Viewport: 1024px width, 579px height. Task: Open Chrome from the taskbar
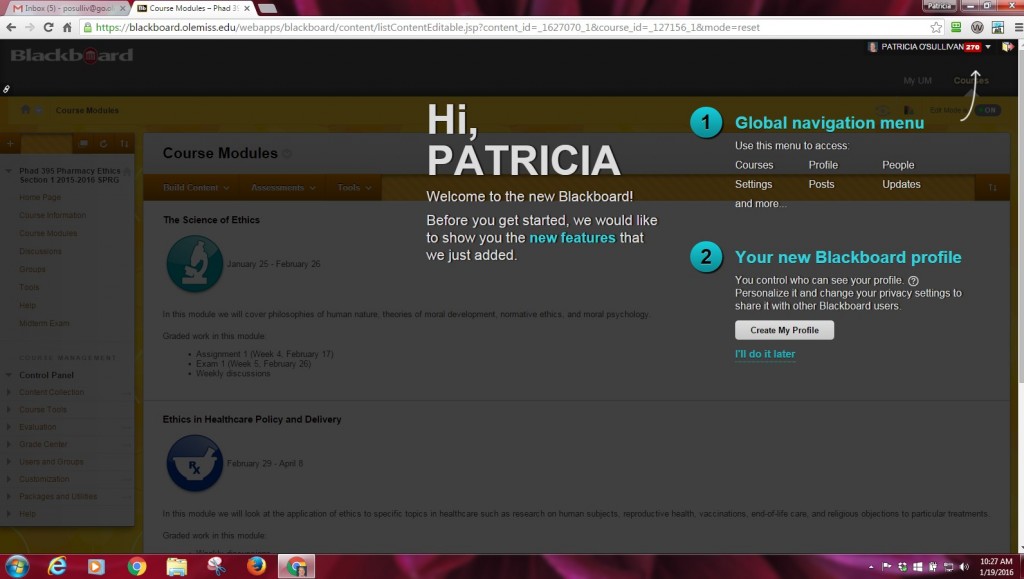click(136, 566)
